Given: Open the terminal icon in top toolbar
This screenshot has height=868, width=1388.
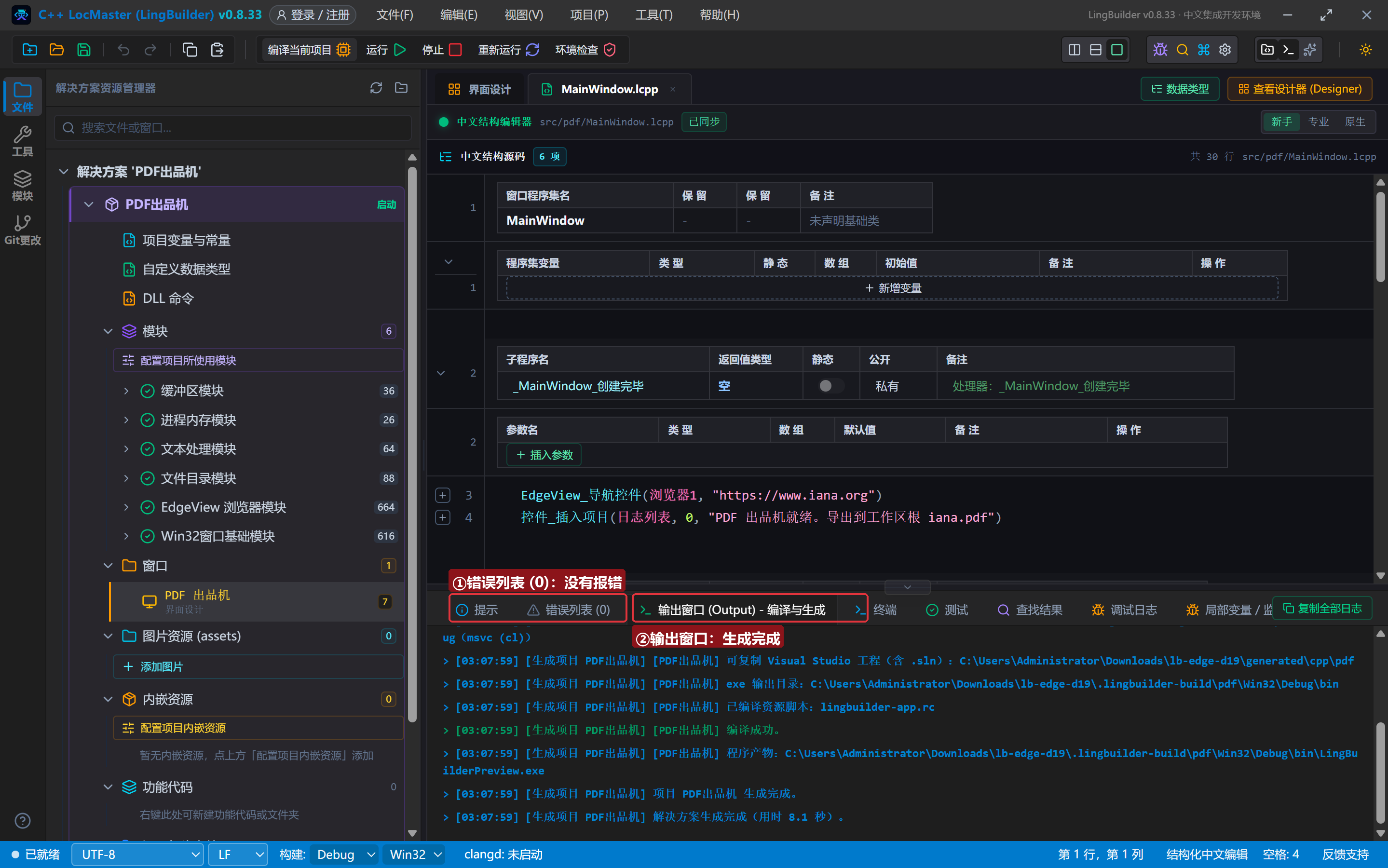Looking at the screenshot, I should pyautogui.click(x=1288, y=50).
